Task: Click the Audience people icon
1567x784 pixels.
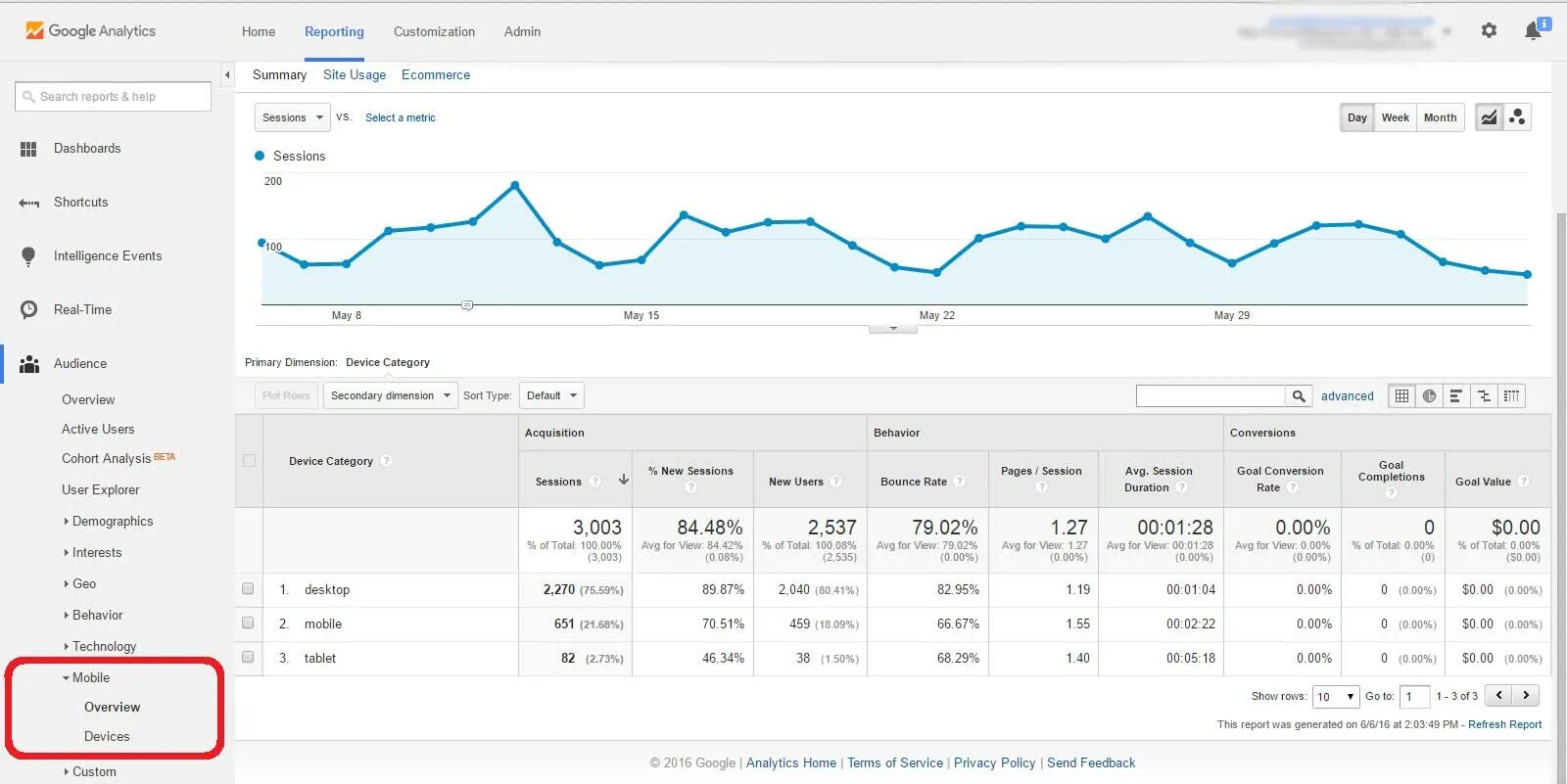Action: [29, 364]
